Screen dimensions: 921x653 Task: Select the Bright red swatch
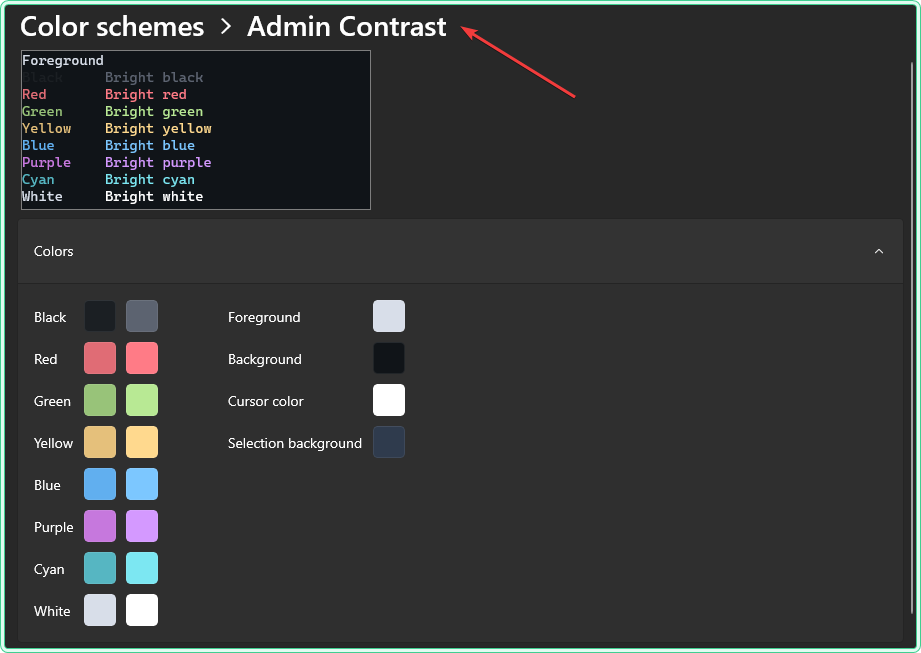click(x=141, y=358)
